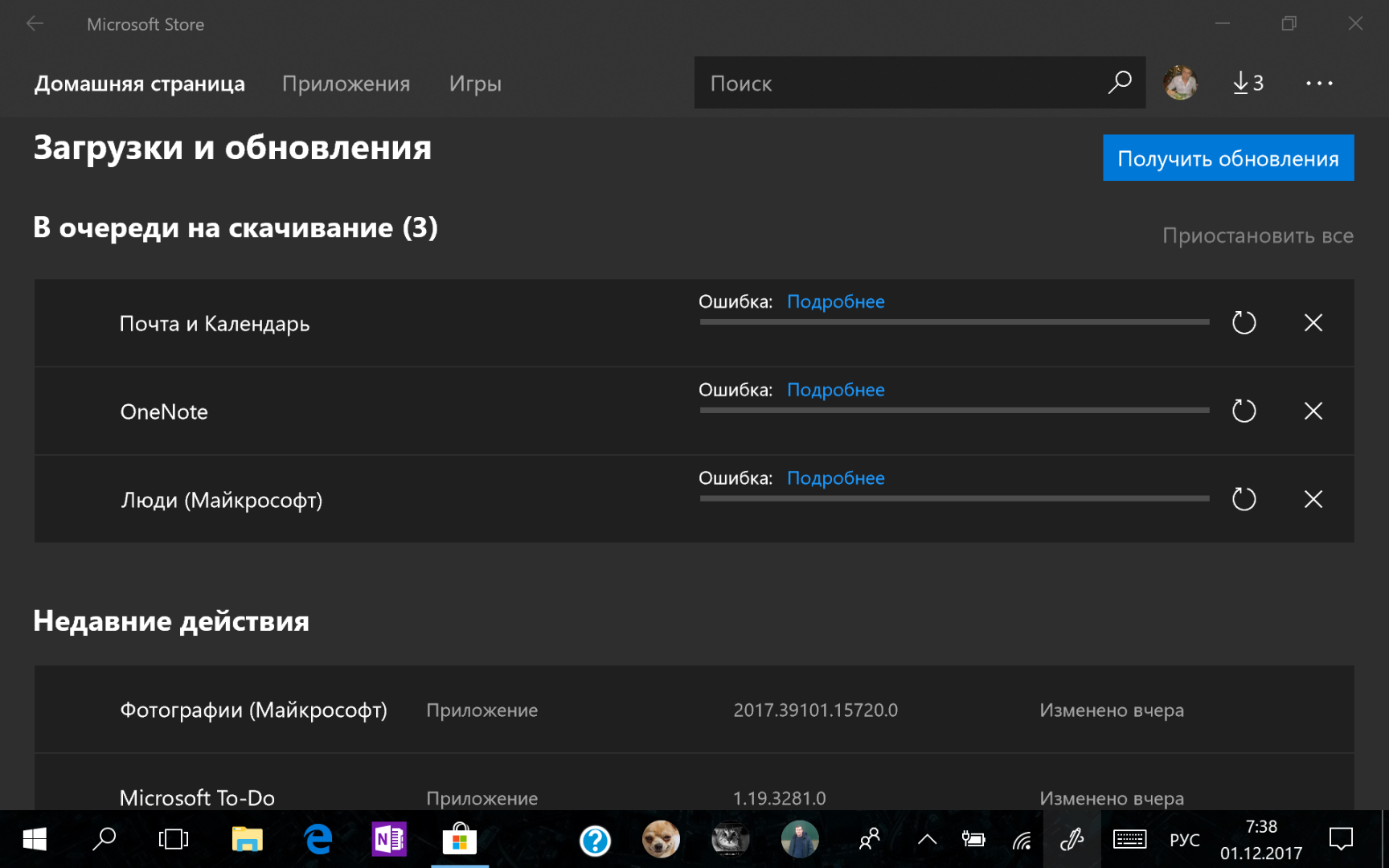
Task: Open the touch keyboard icon
Action: pos(1129,840)
